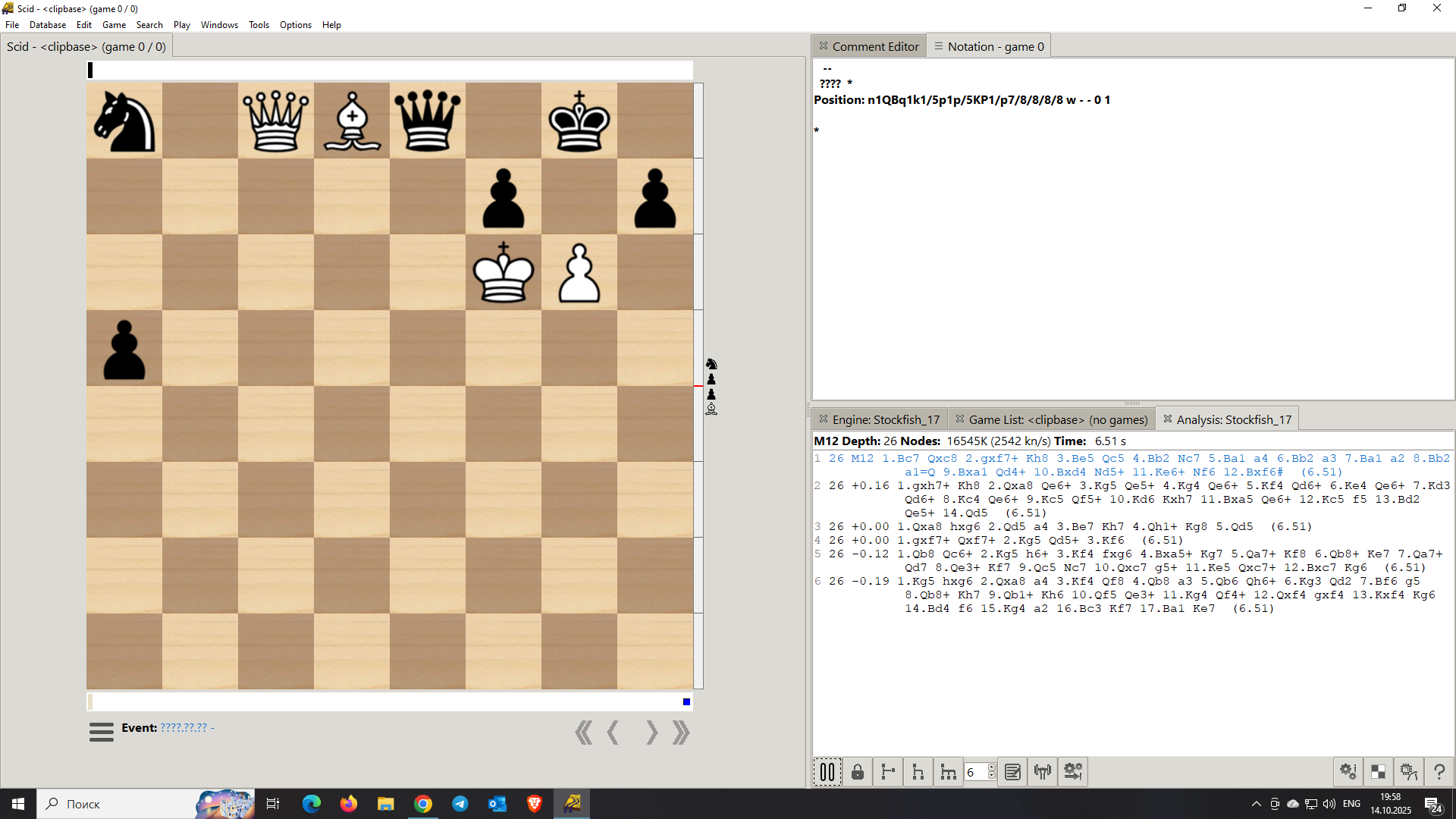The image size is (1456, 819).
Task: Pause the Stockfish engine analysis
Action: click(827, 772)
